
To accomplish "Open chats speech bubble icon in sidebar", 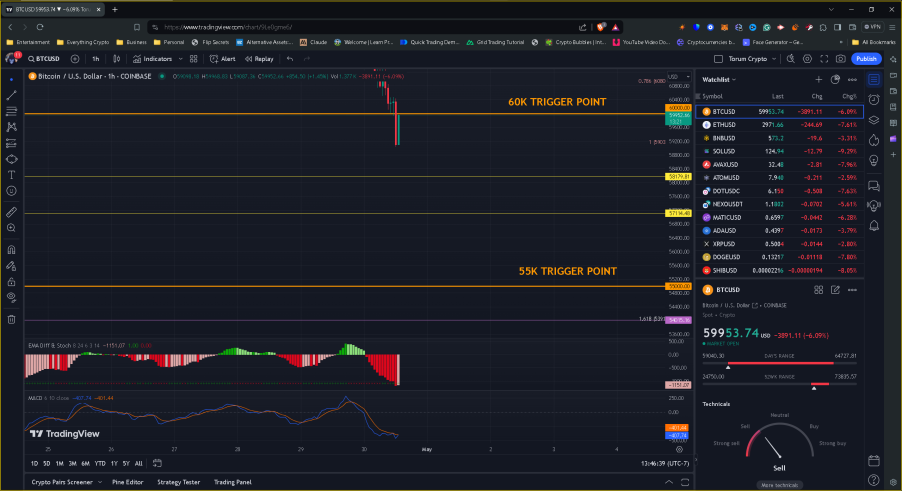I will coord(874,186).
